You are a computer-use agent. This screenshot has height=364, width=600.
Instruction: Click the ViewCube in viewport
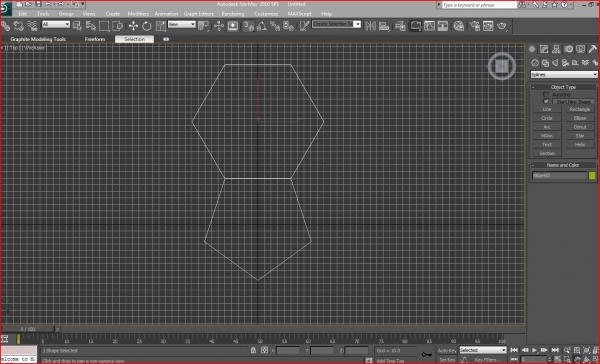click(502, 67)
